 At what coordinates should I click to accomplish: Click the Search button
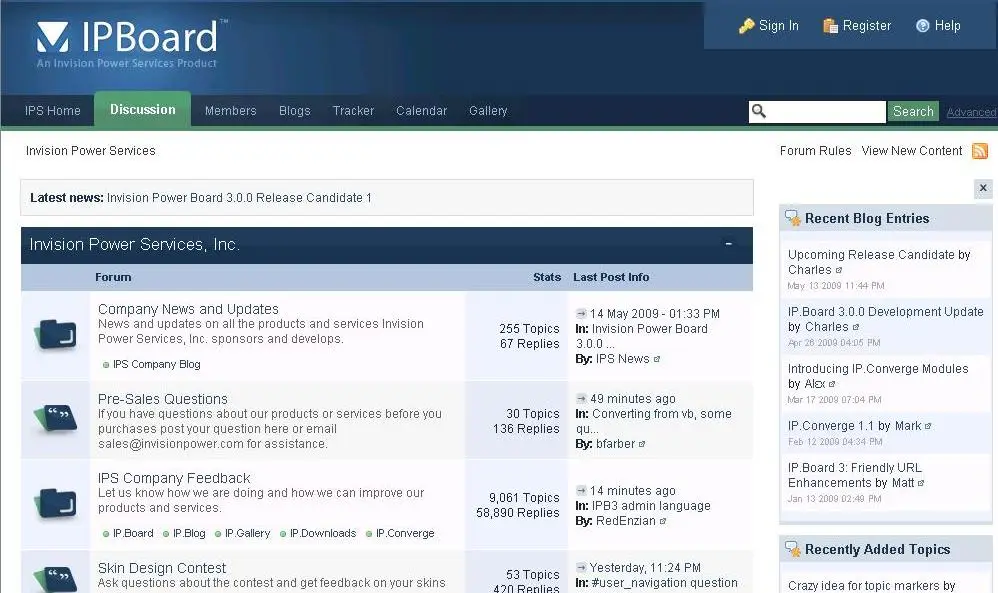tap(913, 111)
